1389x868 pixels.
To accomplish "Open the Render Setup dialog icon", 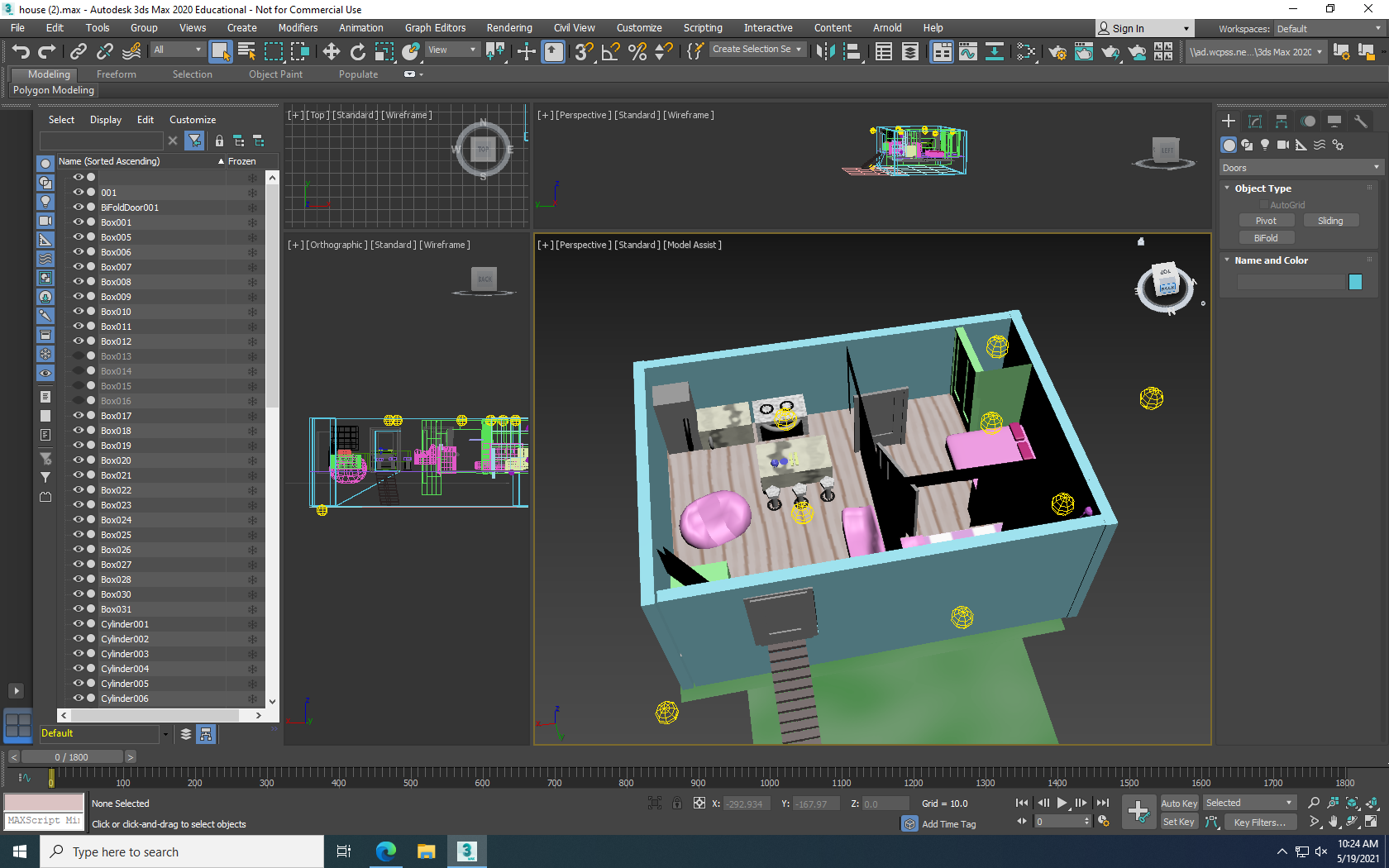I will 1058,52.
